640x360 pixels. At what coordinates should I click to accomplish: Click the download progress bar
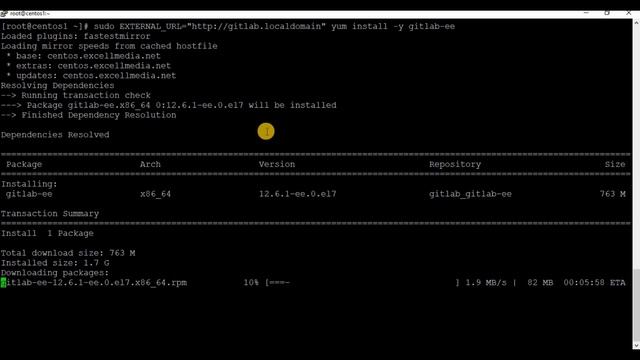pos(362,282)
